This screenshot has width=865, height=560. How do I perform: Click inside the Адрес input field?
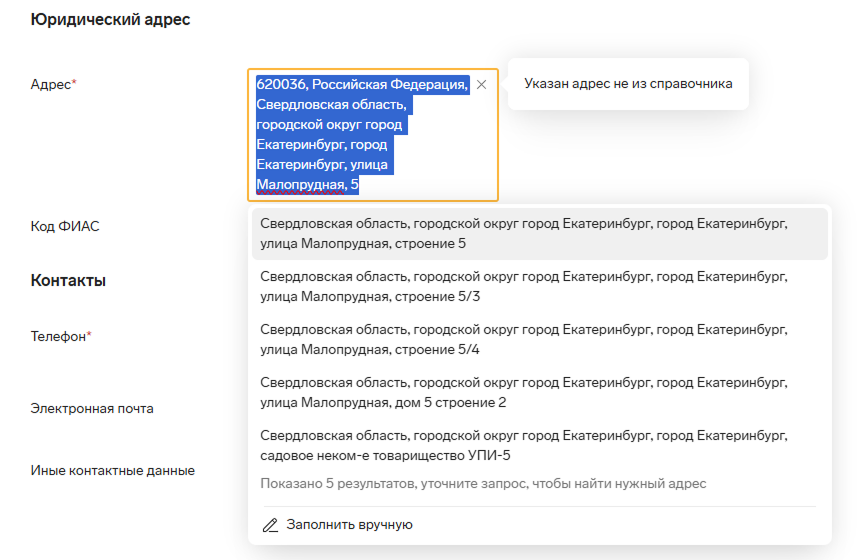point(373,135)
